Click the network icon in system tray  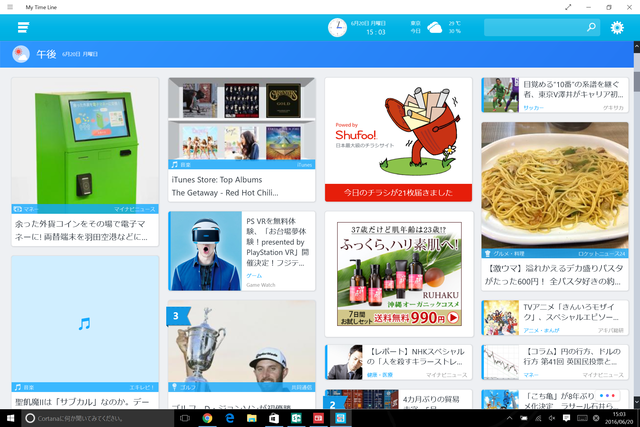(538, 418)
